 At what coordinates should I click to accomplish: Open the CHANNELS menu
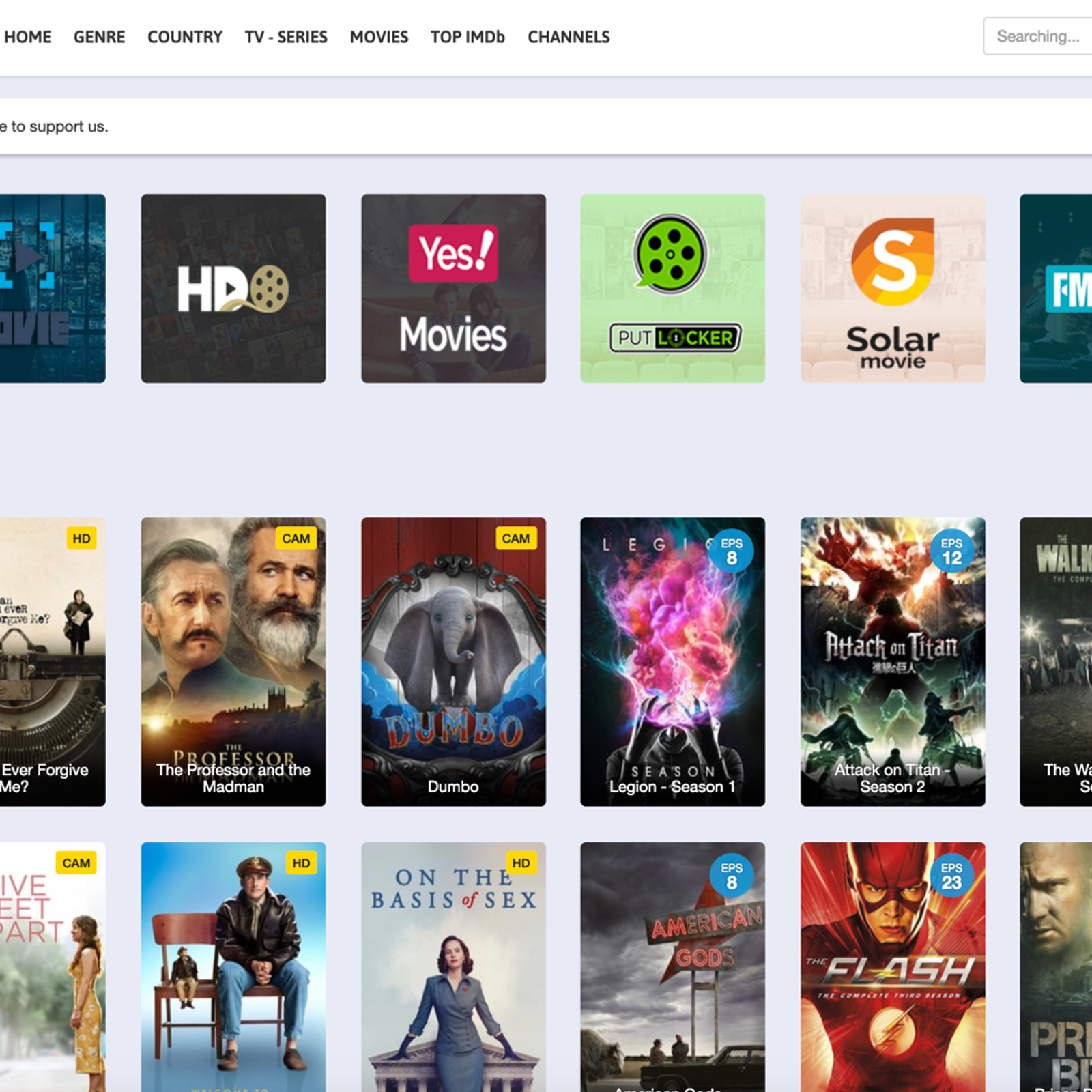tap(569, 37)
